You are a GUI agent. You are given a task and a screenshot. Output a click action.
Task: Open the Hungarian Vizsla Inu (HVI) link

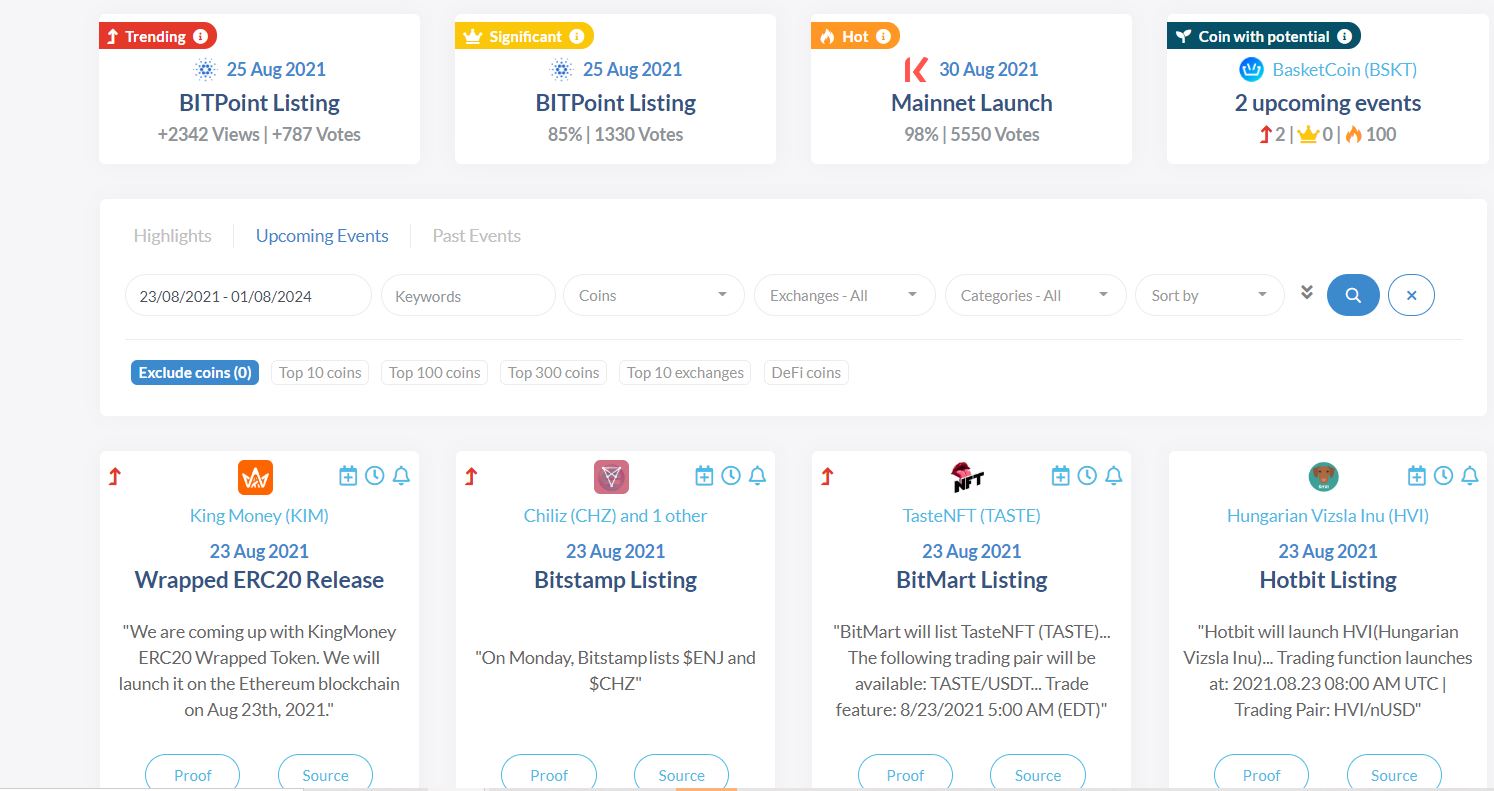[1328, 516]
